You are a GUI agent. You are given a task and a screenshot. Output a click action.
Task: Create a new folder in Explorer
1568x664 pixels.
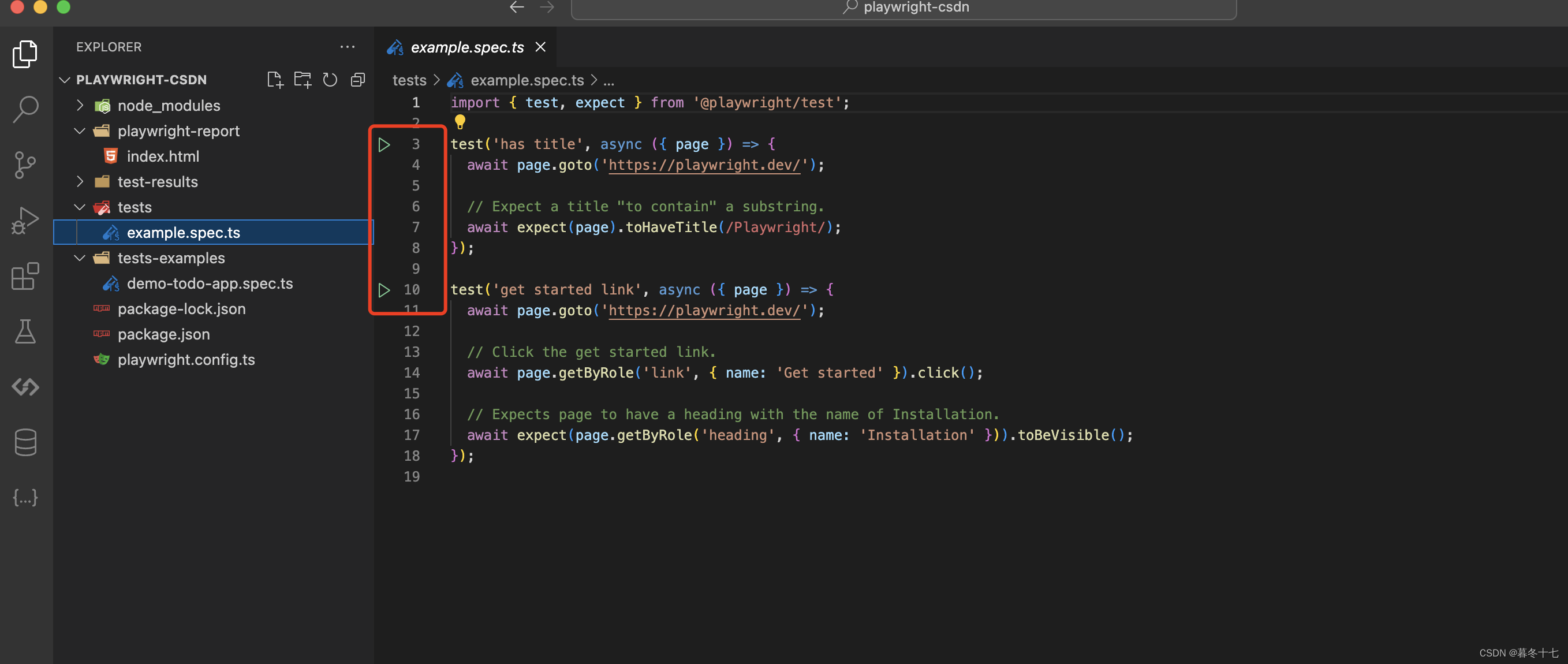click(x=302, y=79)
